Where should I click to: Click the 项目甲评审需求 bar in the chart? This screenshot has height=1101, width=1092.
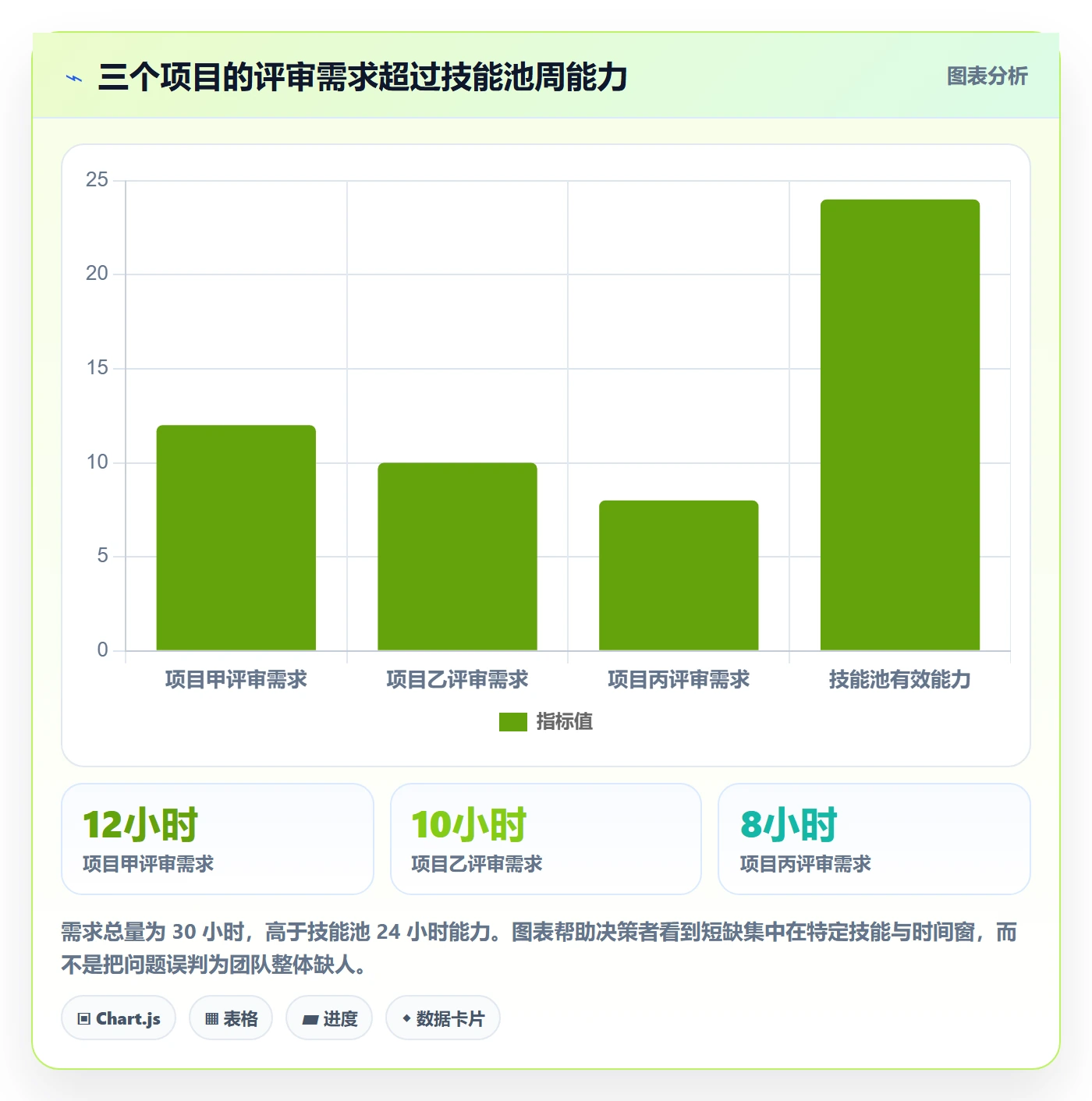(236, 538)
